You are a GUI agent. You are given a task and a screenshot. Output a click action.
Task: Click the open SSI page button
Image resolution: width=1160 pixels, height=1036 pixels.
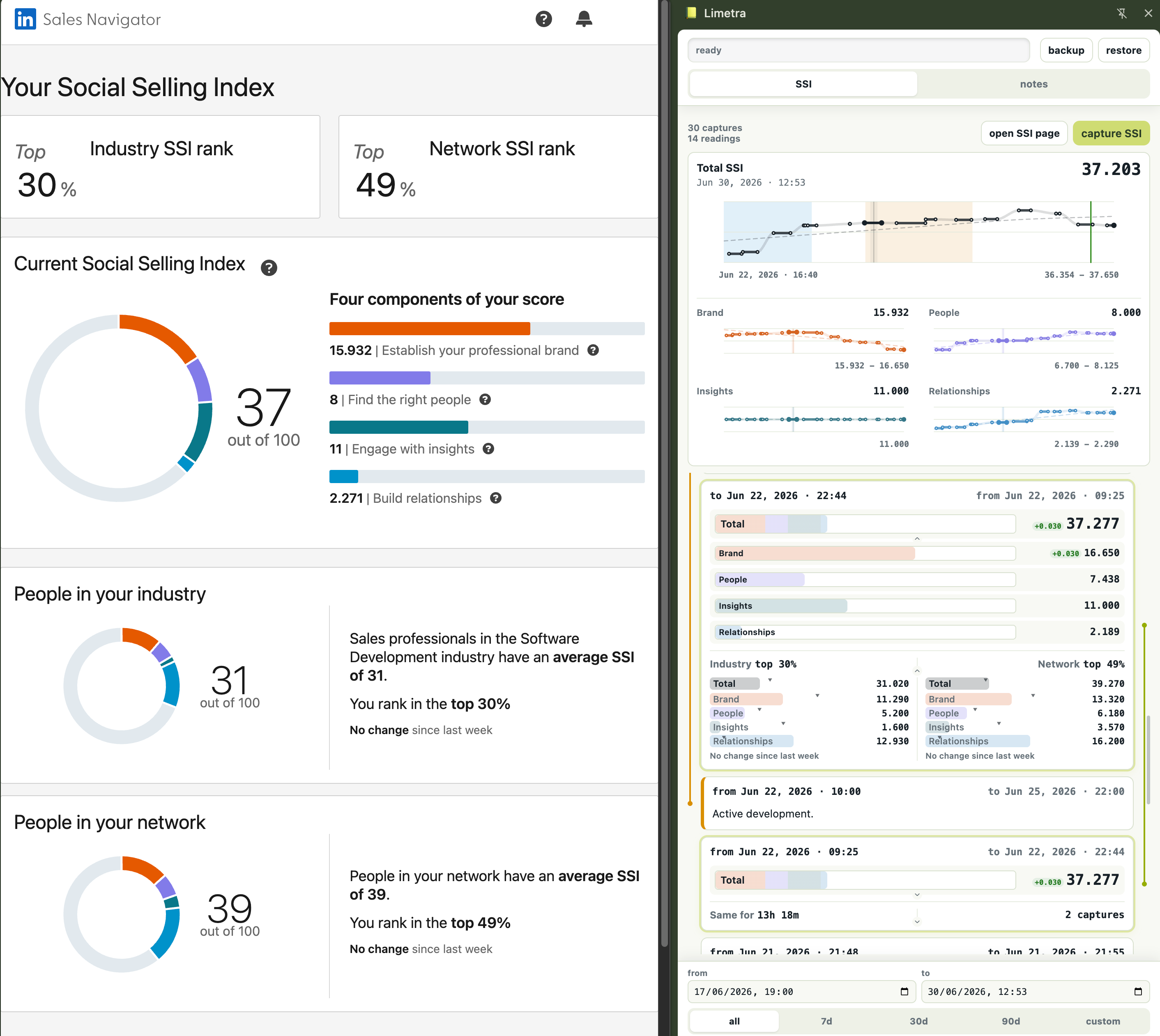(x=1024, y=133)
